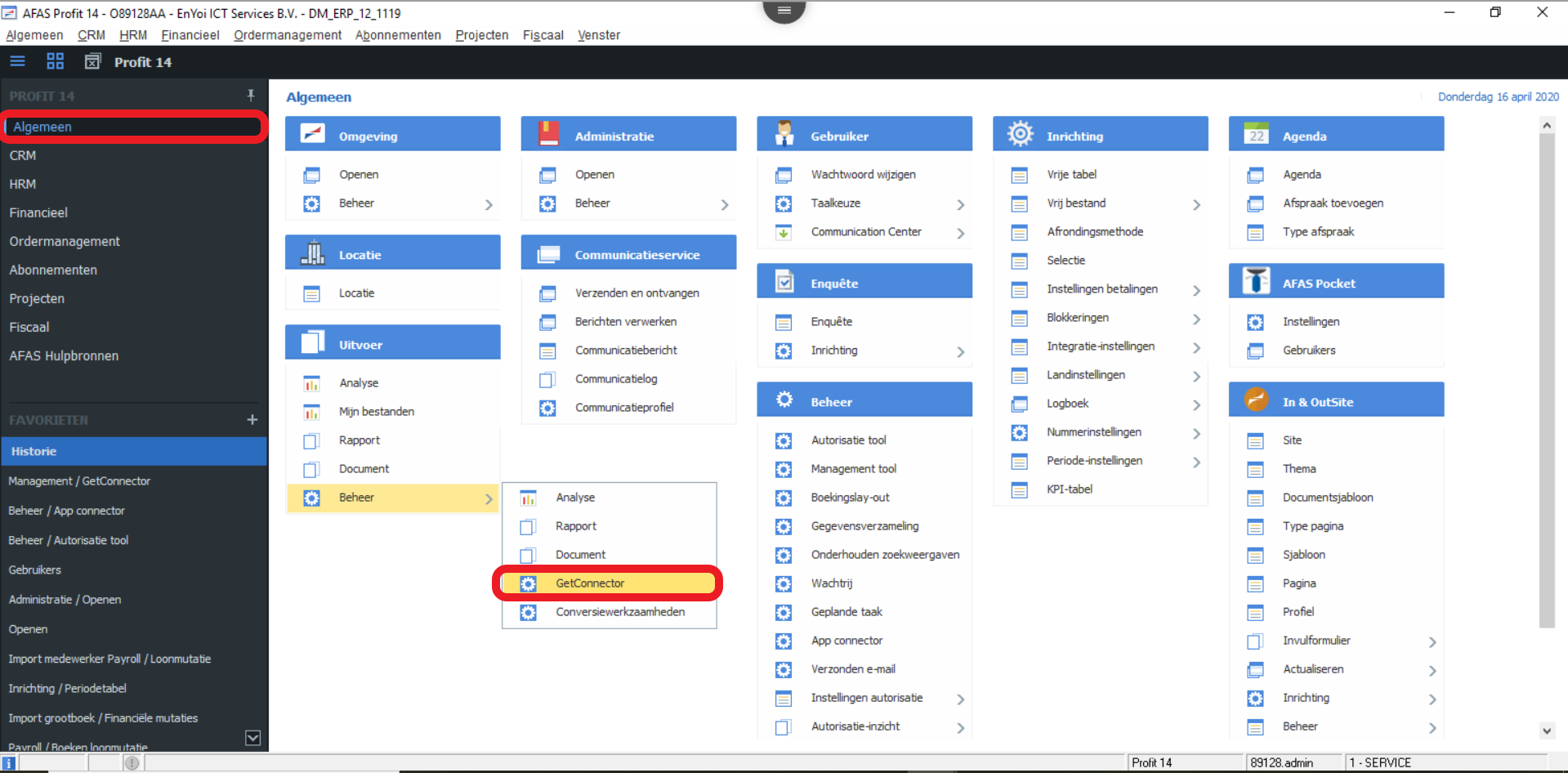Screen dimensions: 1568x773
Task: Click the four-square tiles view icon
Action: tap(55, 61)
